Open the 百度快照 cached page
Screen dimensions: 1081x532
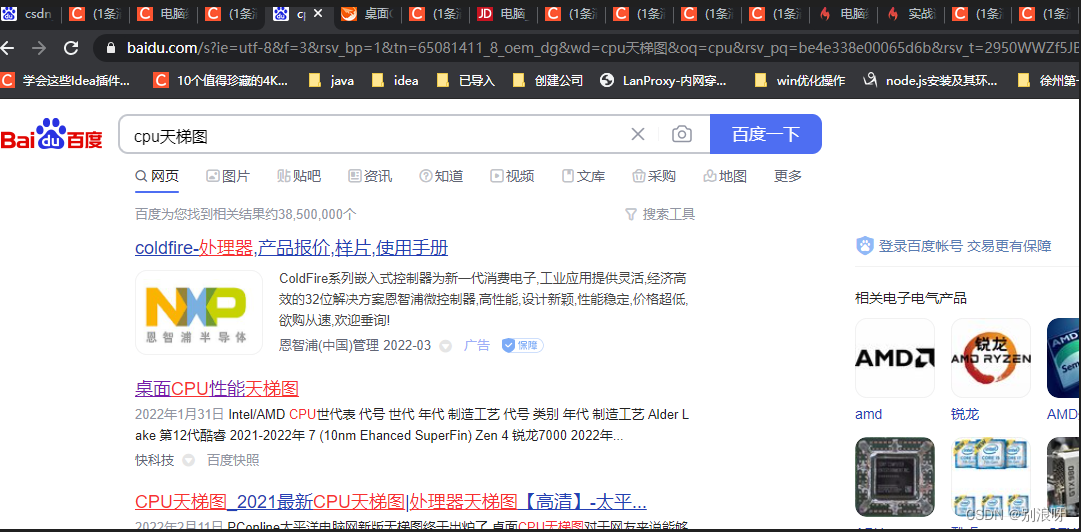233,460
